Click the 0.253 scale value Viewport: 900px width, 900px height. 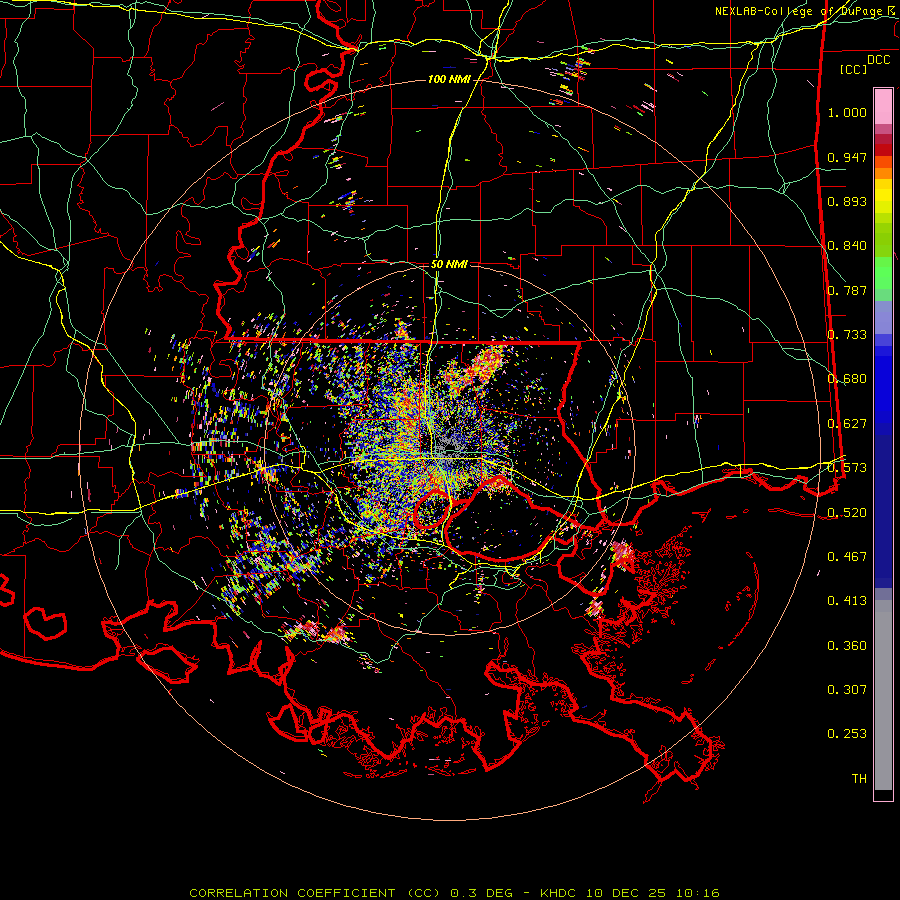[x=847, y=734]
